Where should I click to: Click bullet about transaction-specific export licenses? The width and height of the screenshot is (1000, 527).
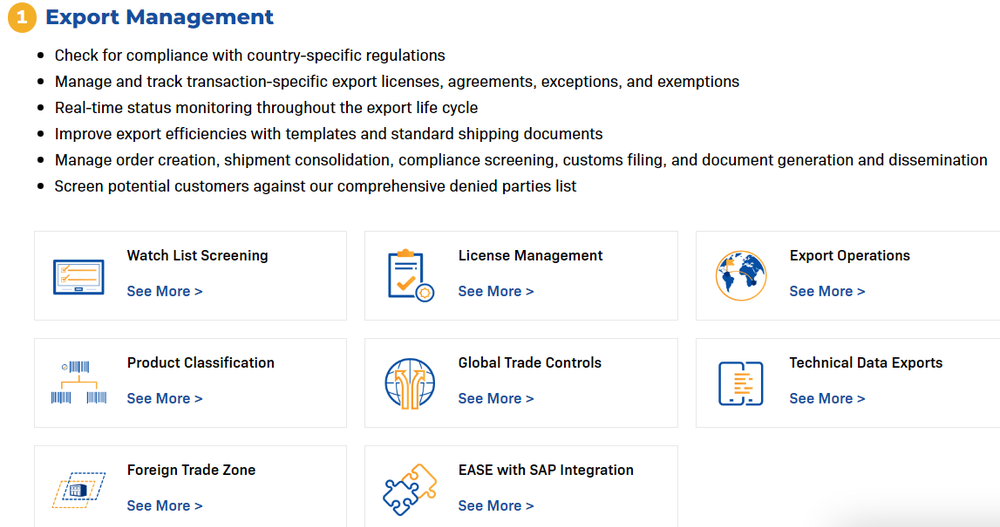(397, 82)
